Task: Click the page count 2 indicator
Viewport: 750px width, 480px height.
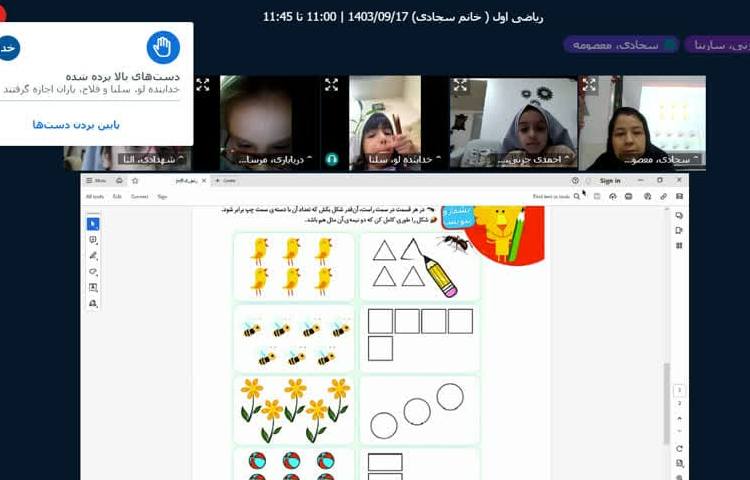Action: click(679, 404)
